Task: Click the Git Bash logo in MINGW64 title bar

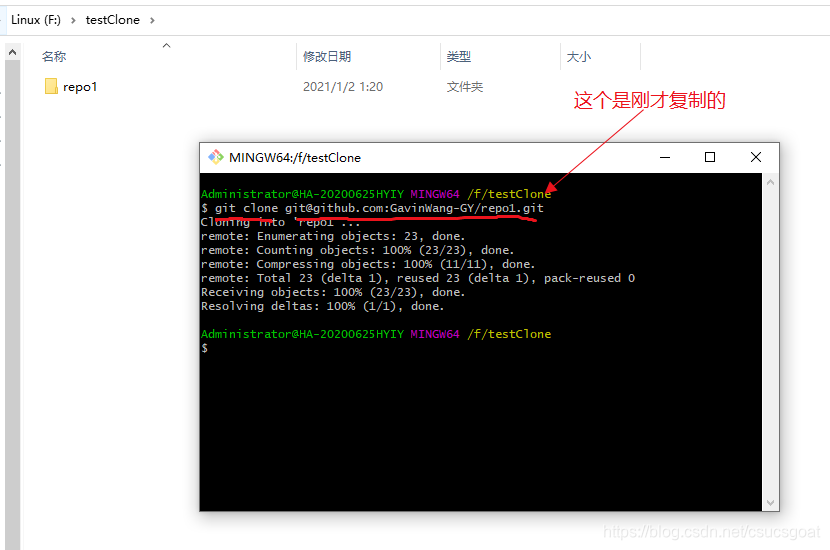Action: [215, 157]
